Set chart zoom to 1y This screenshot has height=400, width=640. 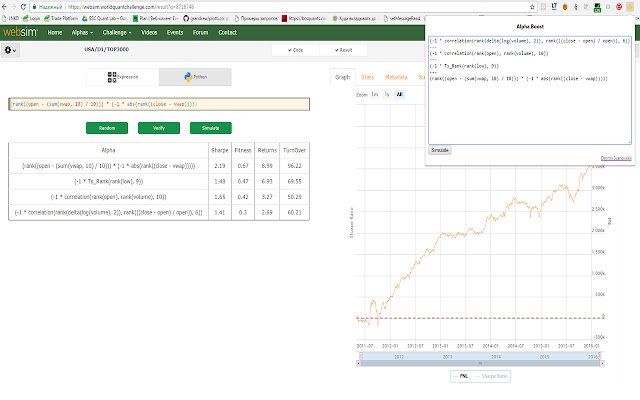pos(387,94)
